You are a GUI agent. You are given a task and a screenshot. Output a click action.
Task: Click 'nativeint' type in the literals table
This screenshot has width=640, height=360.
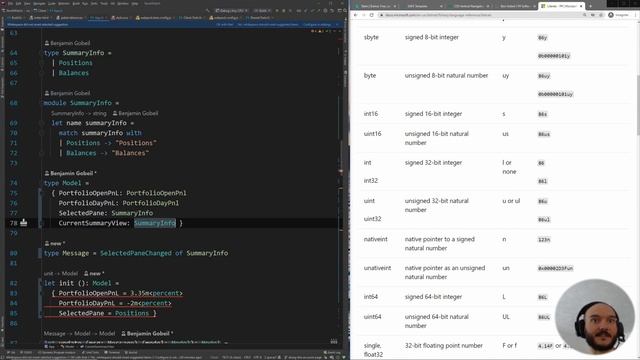coord(376,239)
